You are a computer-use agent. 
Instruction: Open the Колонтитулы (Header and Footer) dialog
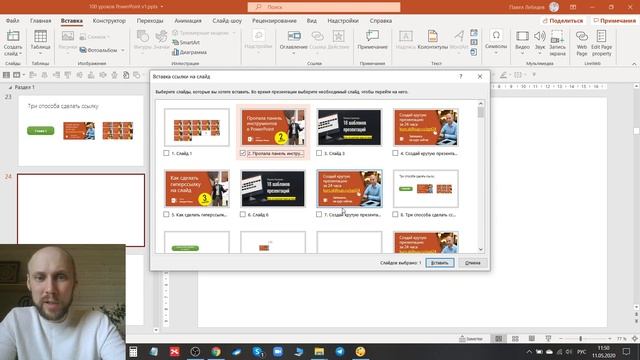point(433,36)
